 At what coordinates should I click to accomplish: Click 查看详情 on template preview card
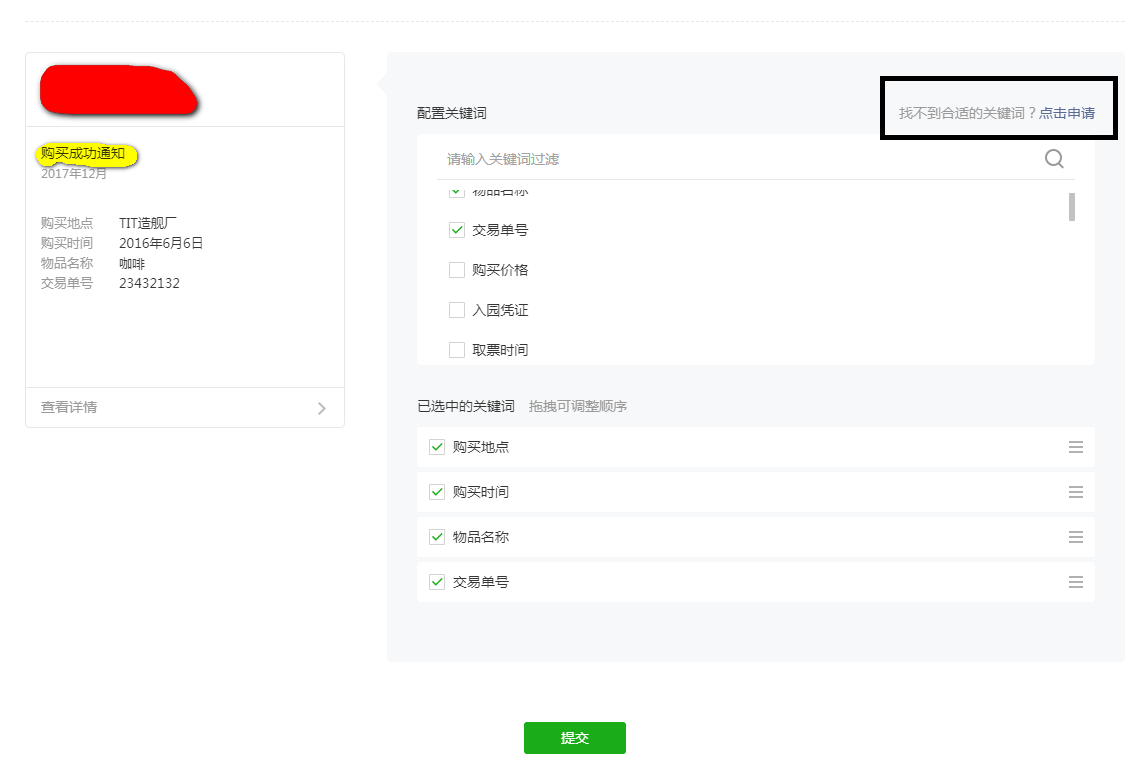69,408
